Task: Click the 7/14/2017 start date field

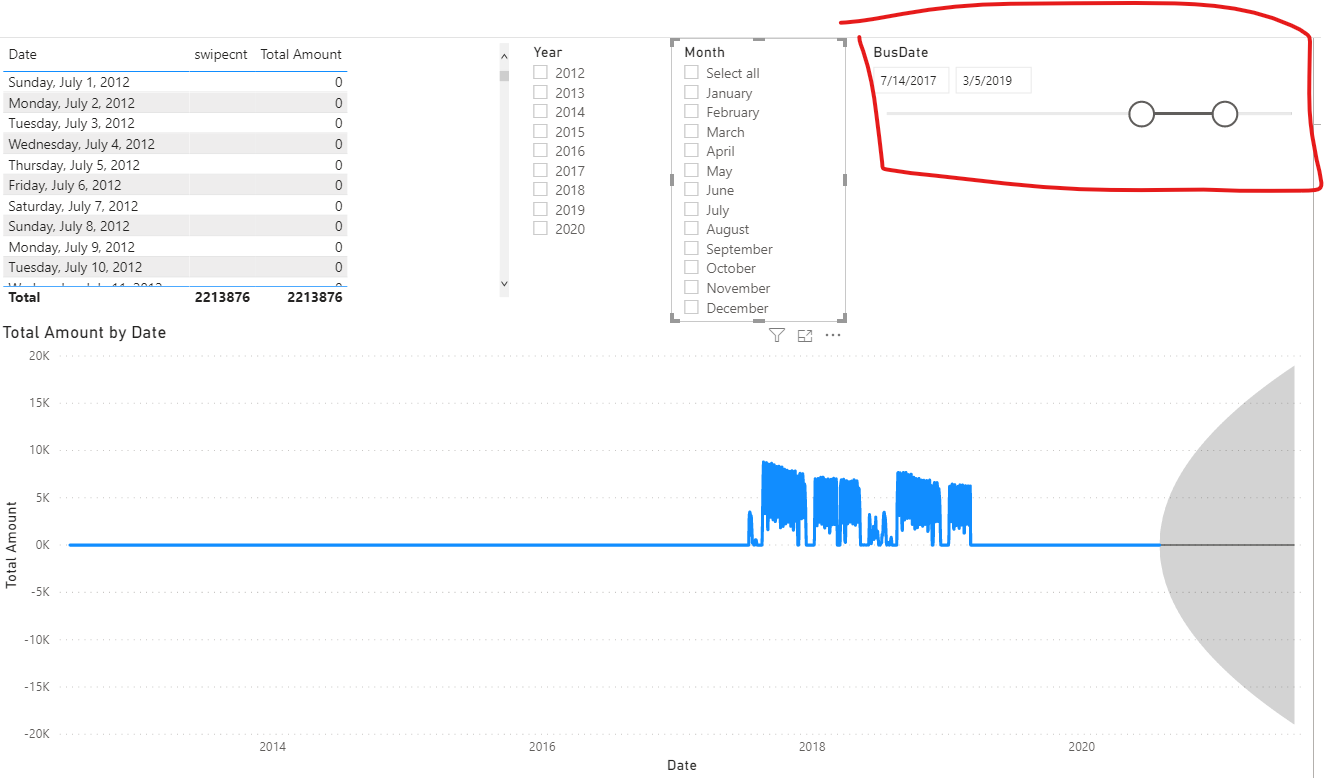Action: click(x=912, y=81)
